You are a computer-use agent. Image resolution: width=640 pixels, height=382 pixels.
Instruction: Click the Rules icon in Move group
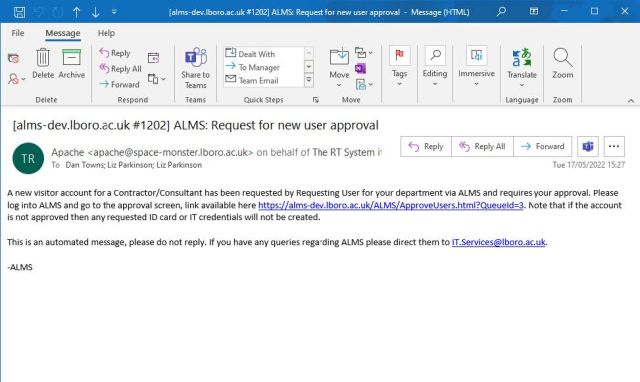pos(363,53)
